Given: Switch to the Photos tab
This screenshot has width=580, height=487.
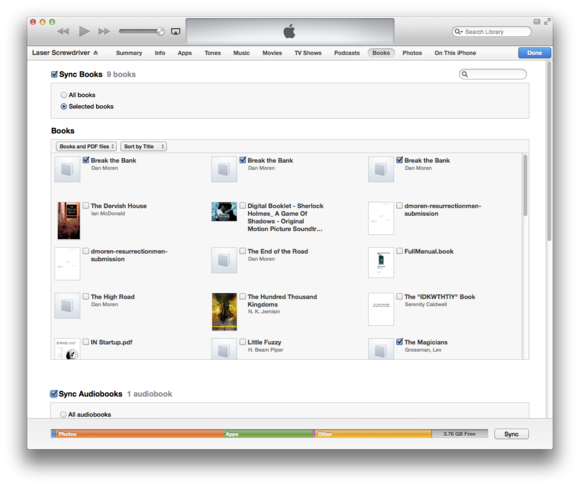Looking at the screenshot, I should click(x=412, y=53).
